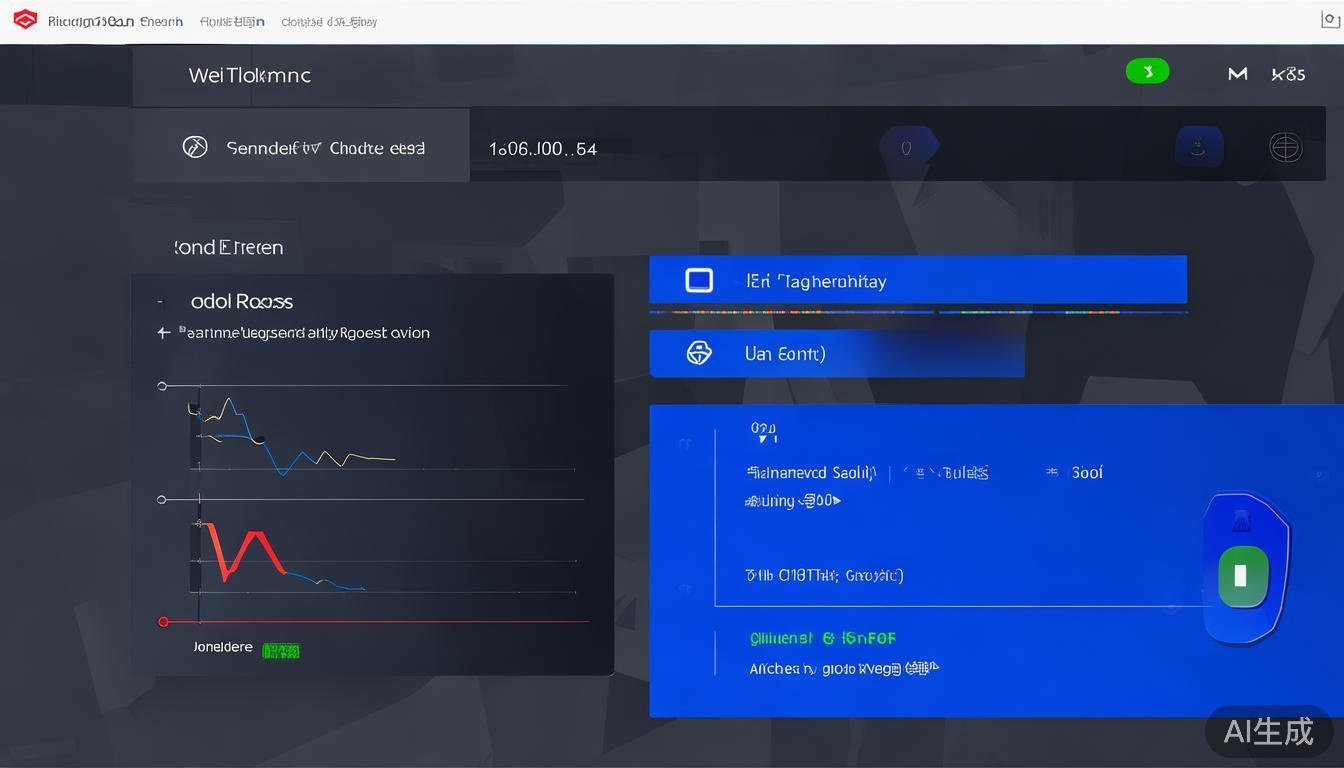Viewport: 1344px width, 768px height.
Task: Click the 1o06.J00..54 value field
Action: click(x=542, y=149)
